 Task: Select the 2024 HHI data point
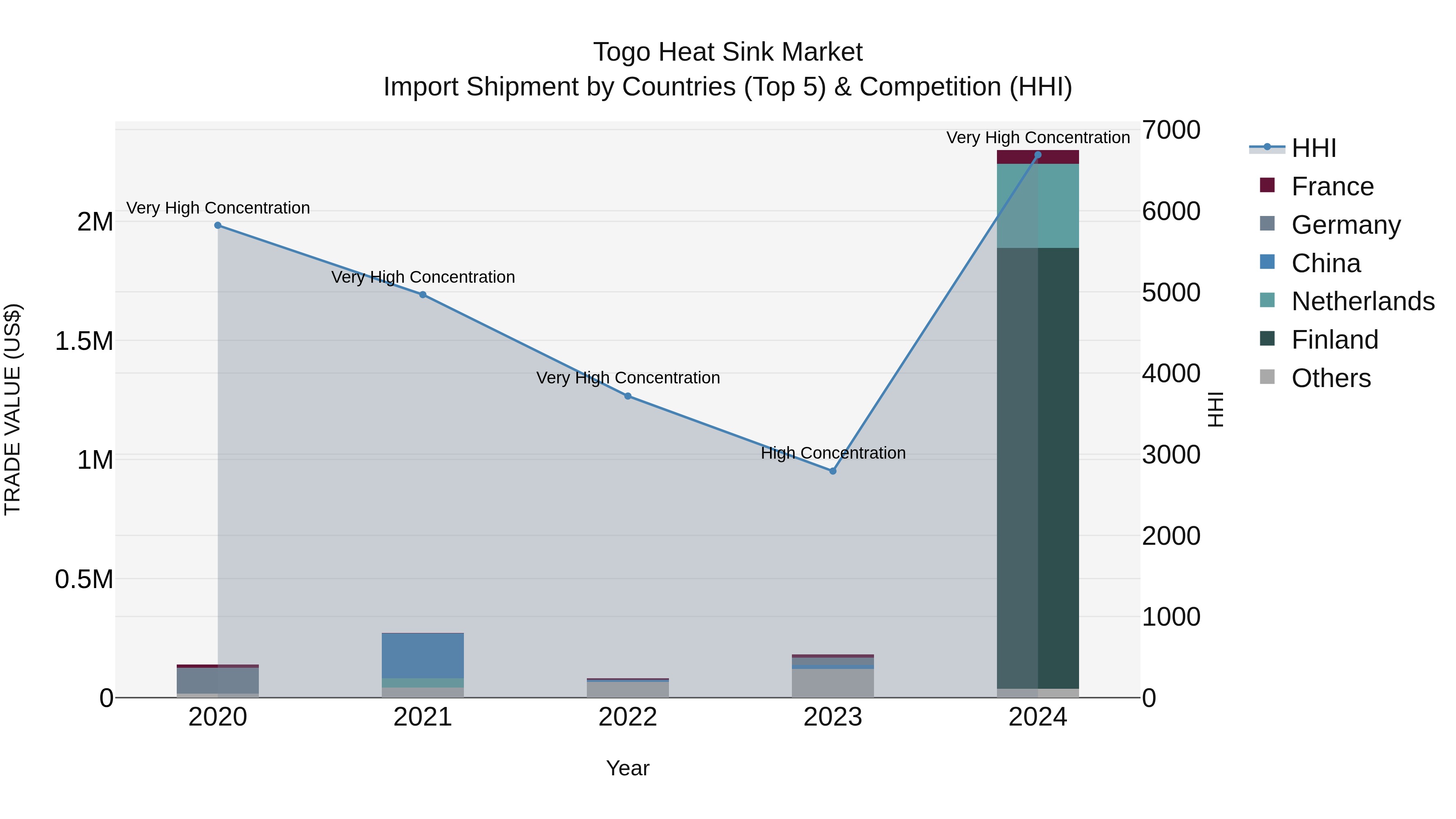1038,155
